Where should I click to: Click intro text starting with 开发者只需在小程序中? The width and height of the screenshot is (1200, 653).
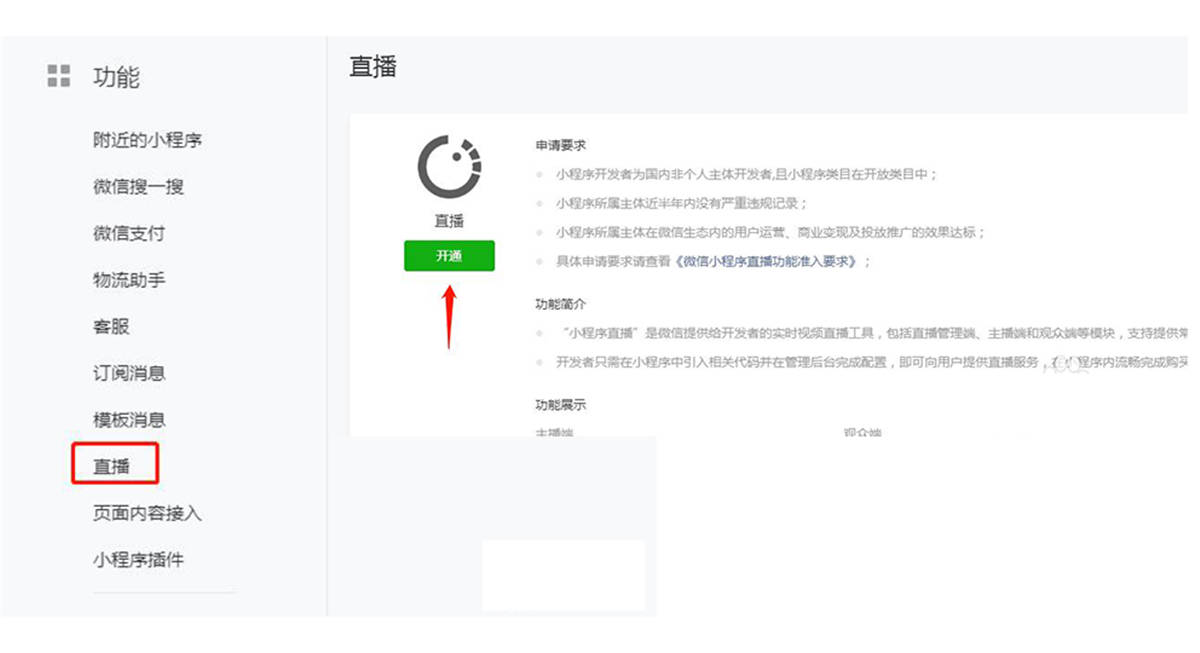pyautogui.click(x=873, y=362)
